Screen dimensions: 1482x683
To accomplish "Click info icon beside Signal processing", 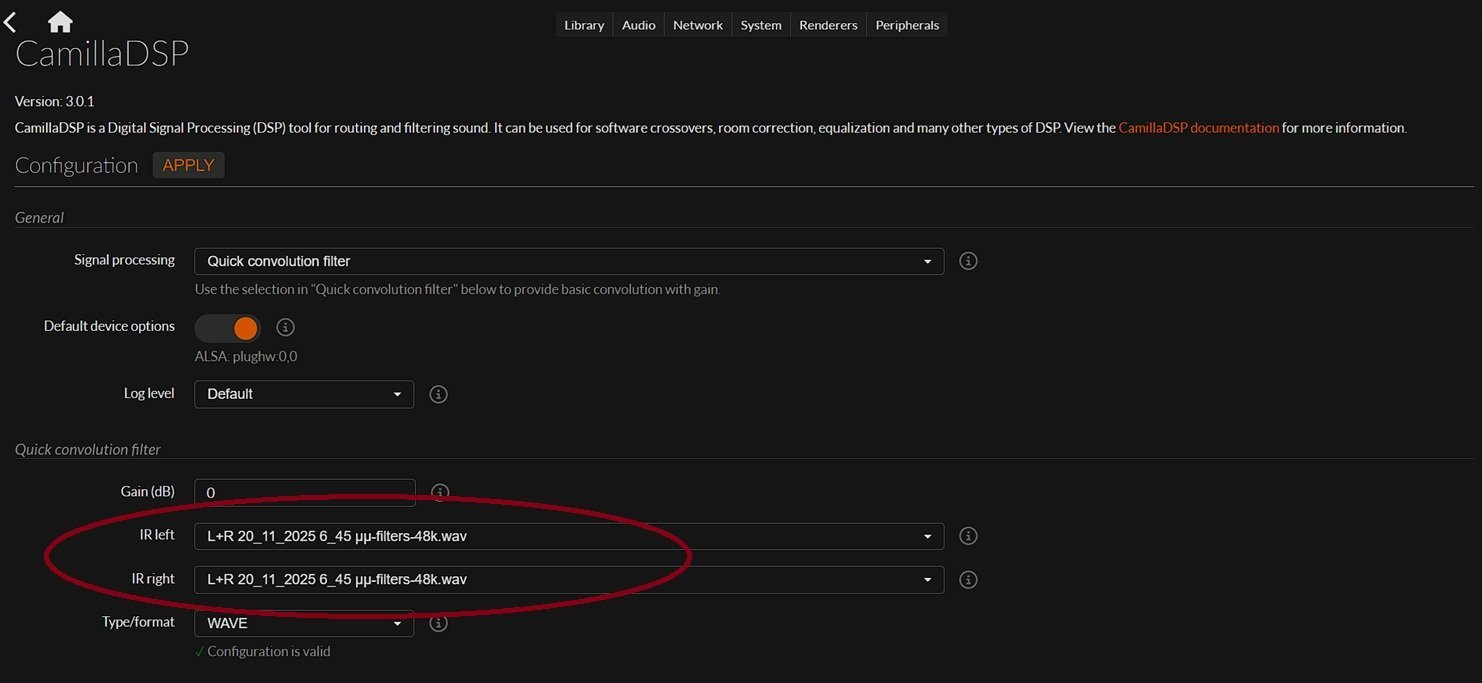I will click(x=967, y=261).
